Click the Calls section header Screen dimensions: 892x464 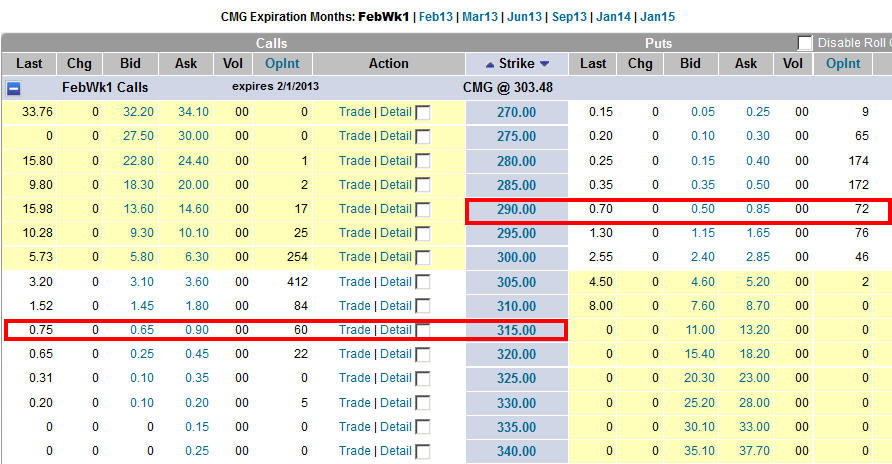271,43
